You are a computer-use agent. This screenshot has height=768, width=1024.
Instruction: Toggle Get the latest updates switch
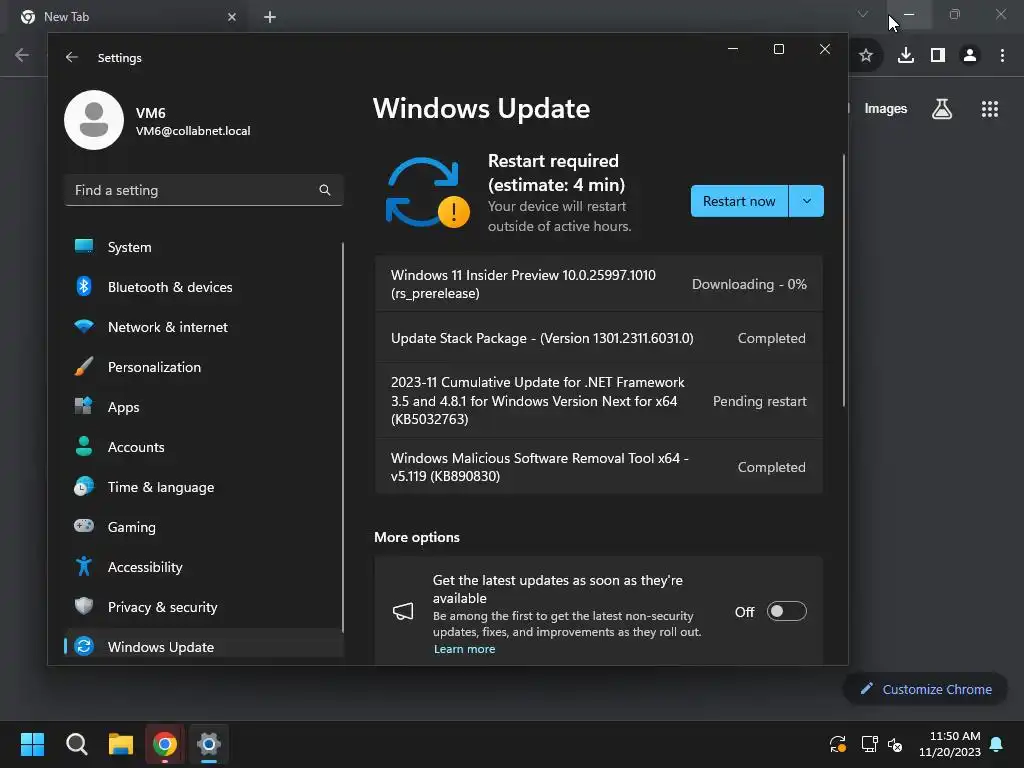786,611
